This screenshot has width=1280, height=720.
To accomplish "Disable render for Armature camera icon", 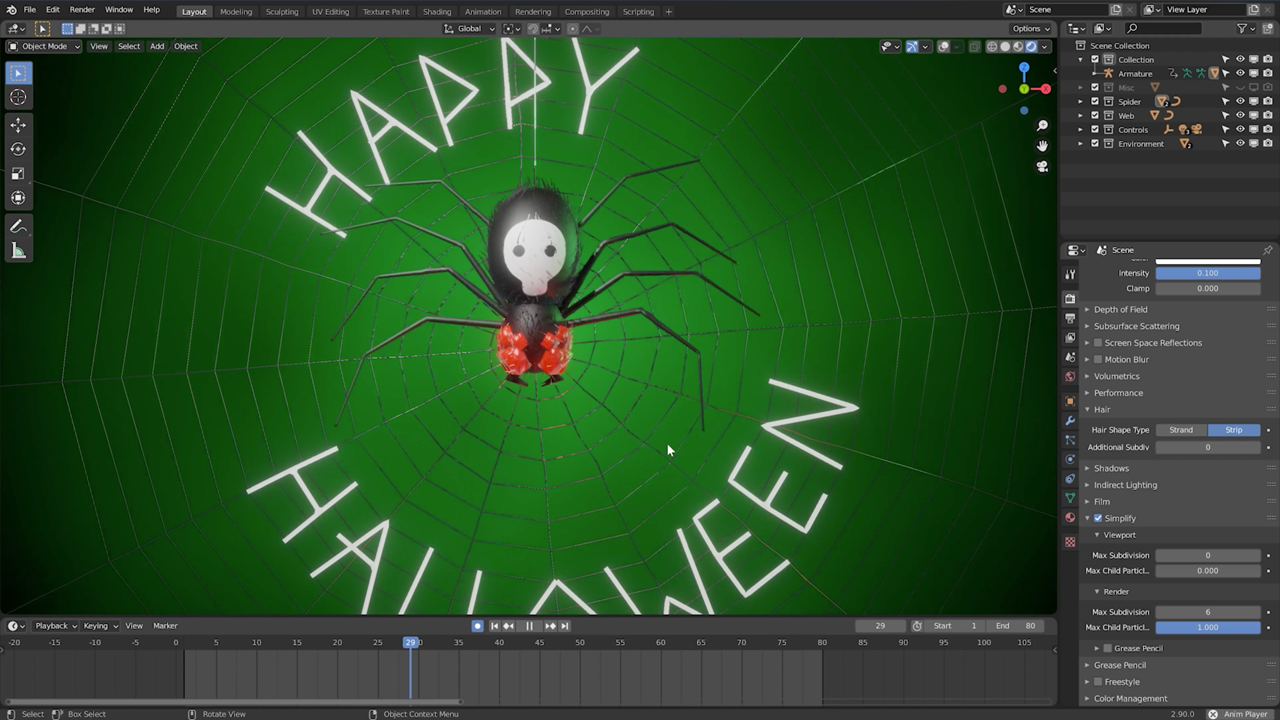I will pos(1266,73).
